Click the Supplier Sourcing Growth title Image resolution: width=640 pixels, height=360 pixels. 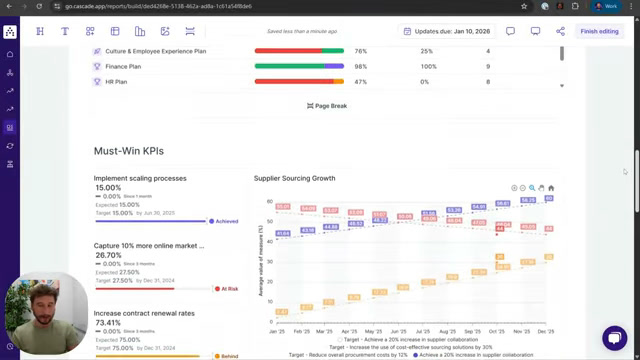tap(294, 178)
